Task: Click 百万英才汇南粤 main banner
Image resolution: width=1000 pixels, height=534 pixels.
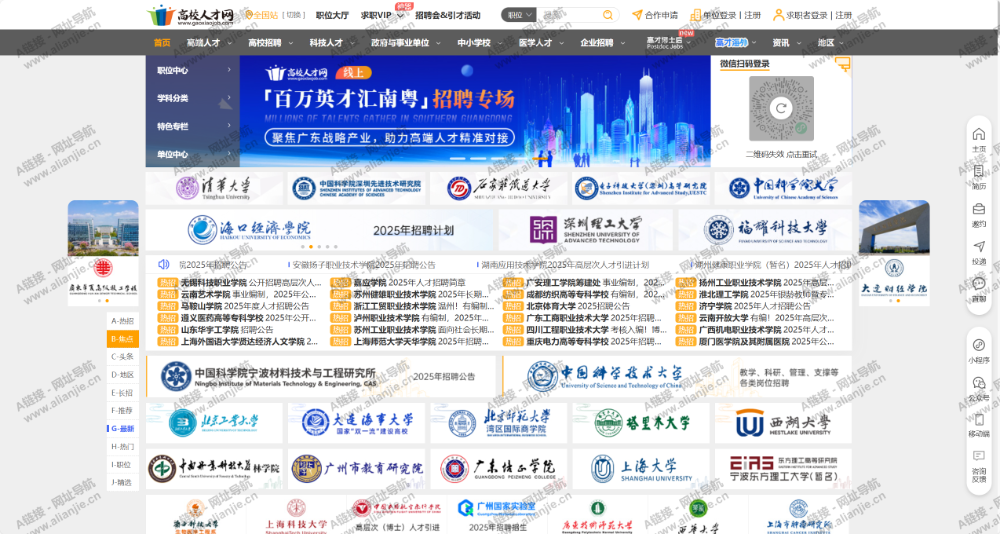Action: (x=475, y=111)
